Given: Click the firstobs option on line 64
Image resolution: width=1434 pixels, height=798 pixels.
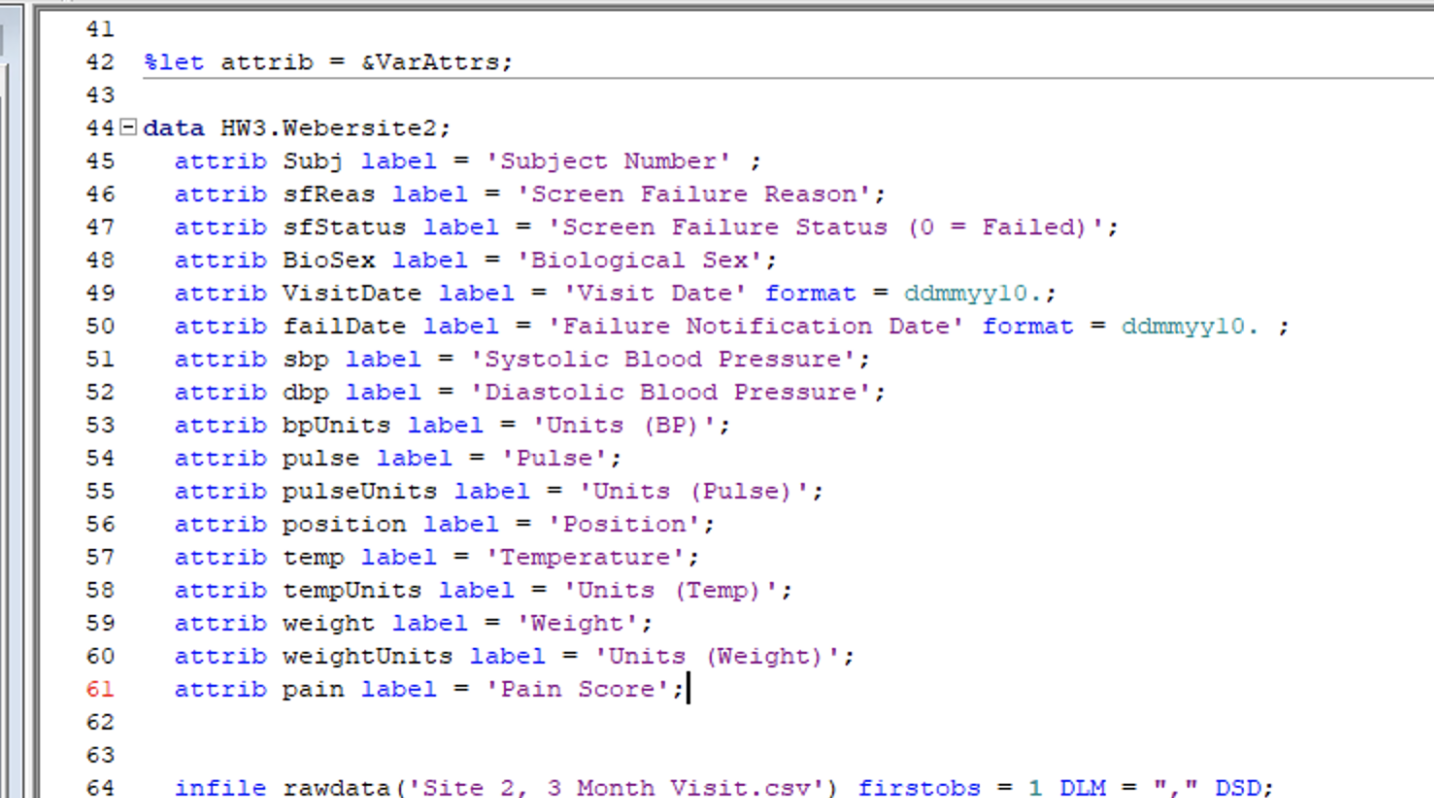Looking at the screenshot, I should coord(918,787).
